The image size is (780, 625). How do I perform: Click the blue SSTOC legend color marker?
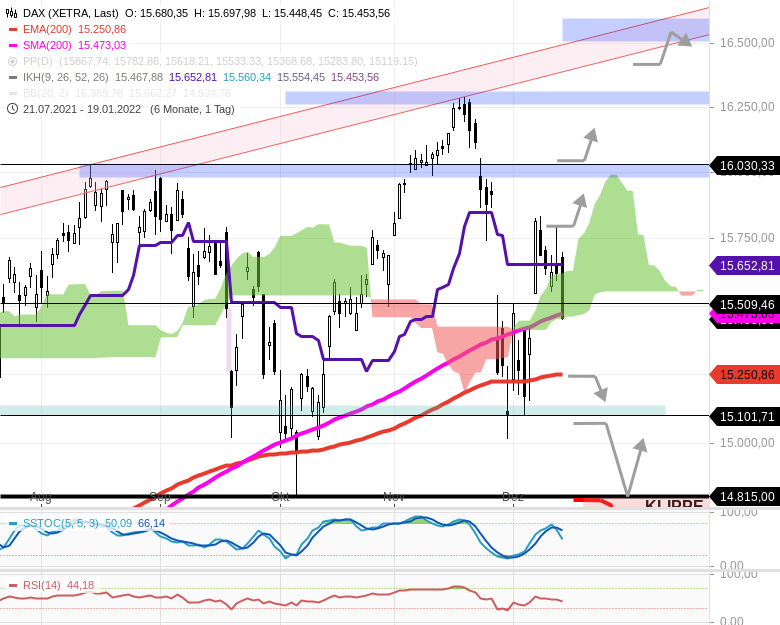pyautogui.click(x=13, y=523)
